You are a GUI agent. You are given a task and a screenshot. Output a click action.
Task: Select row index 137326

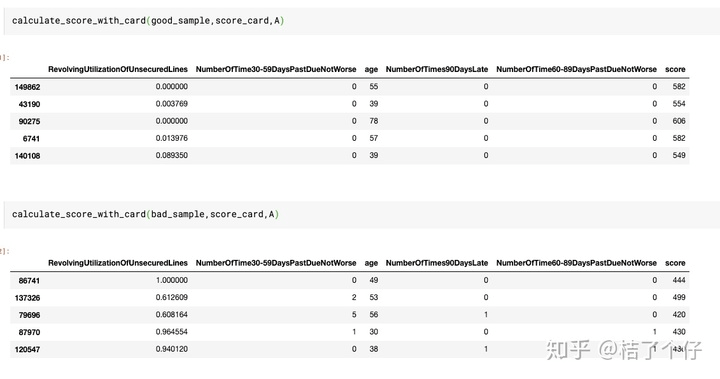point(27,298)
